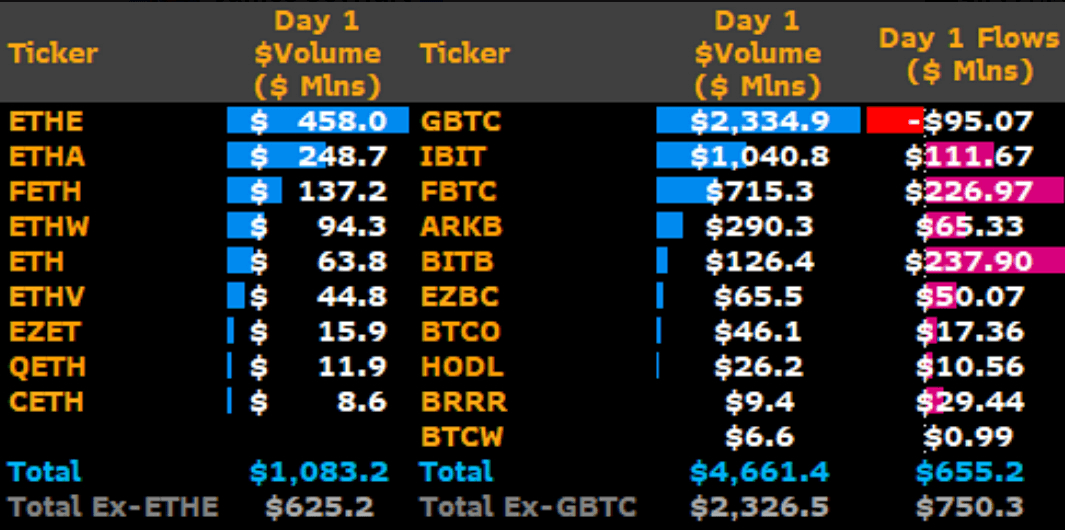Click the BITB flows value 237.90
Screen dimensions: 1065x530
978,262
